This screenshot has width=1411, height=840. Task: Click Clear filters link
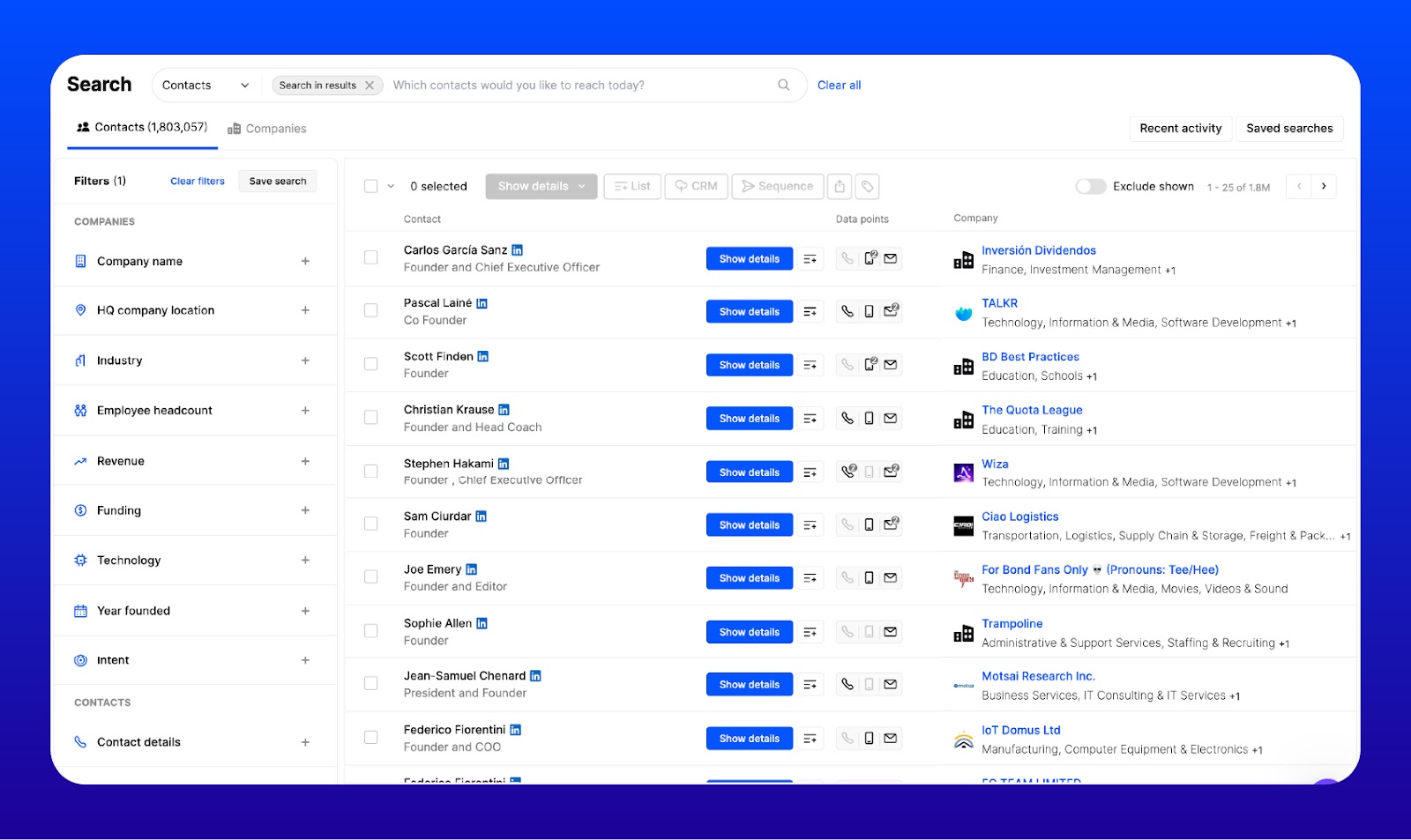click(198, 182)
